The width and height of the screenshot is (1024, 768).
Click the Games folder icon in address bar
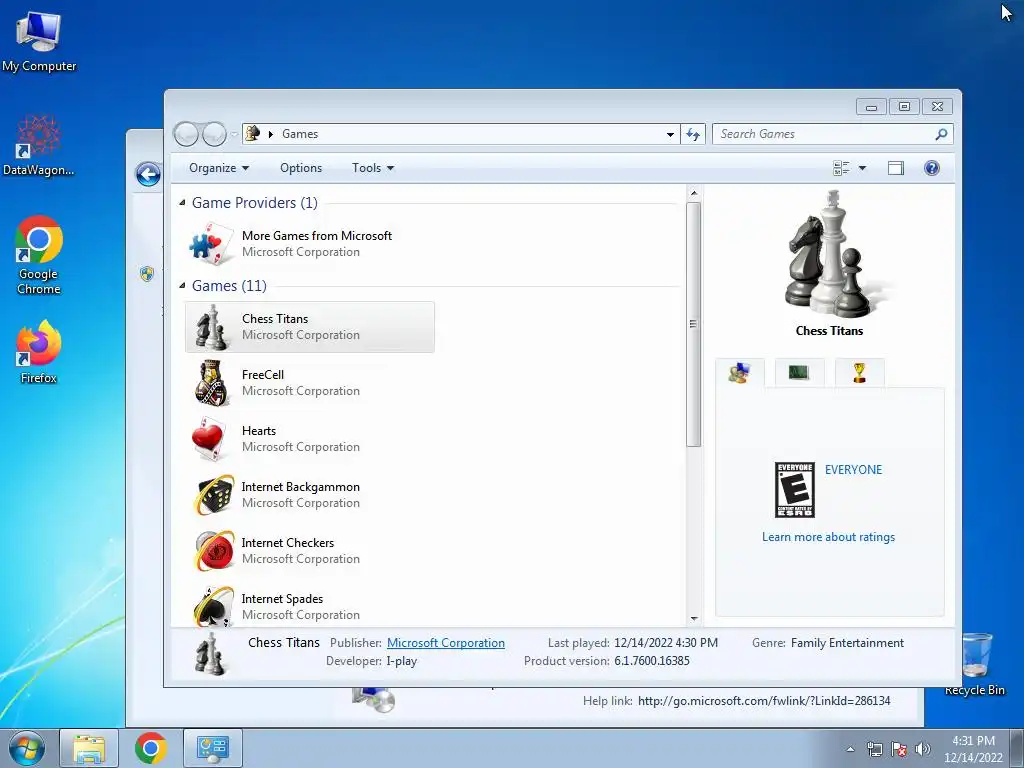(x=253, y=133)
